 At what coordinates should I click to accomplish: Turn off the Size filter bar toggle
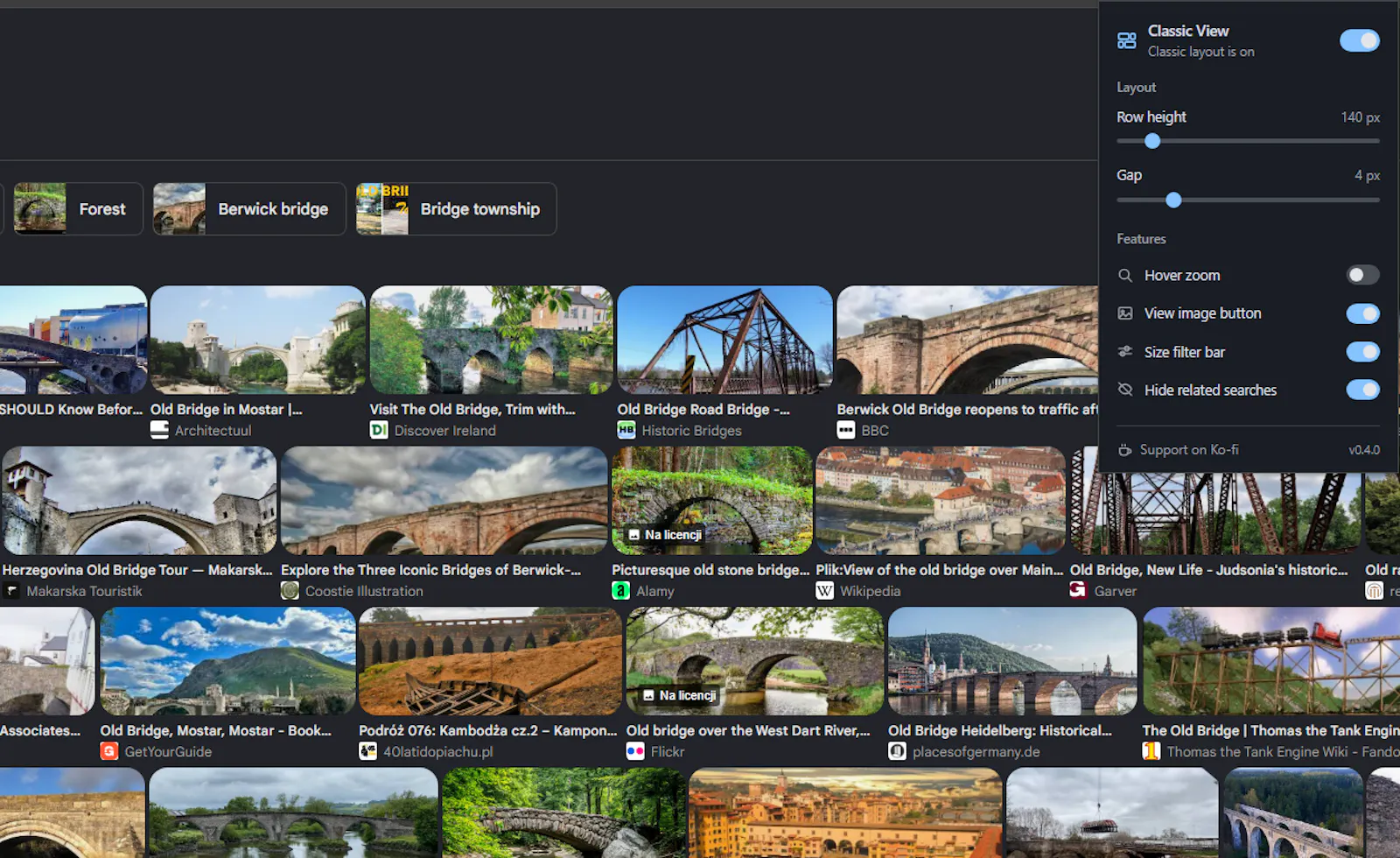pyautogui.click(x=1362, y=352)
